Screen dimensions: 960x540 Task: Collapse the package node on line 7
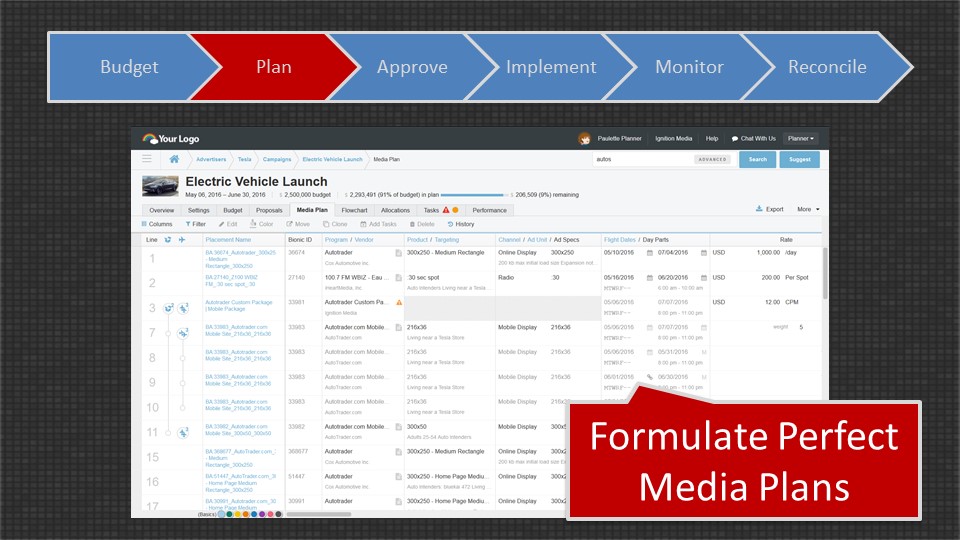(184, 332)
